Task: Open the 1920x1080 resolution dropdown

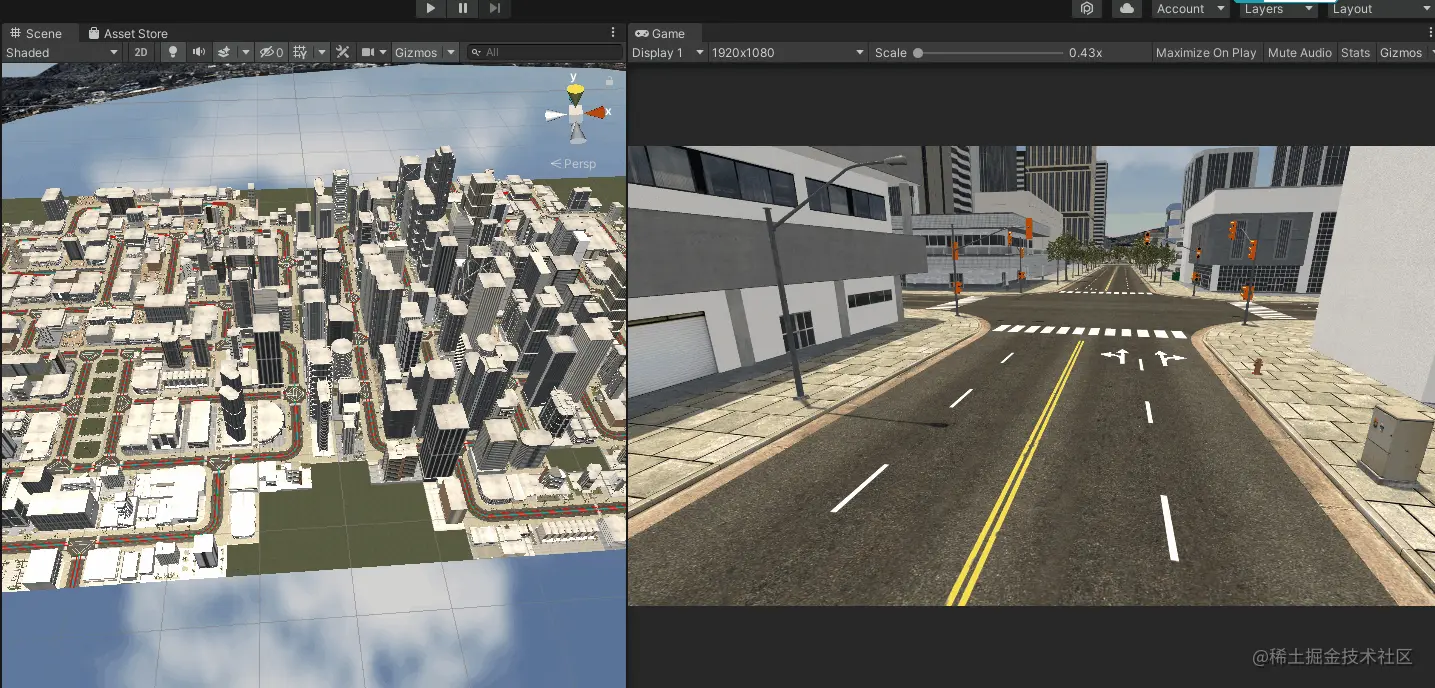Action: (787, 52)
